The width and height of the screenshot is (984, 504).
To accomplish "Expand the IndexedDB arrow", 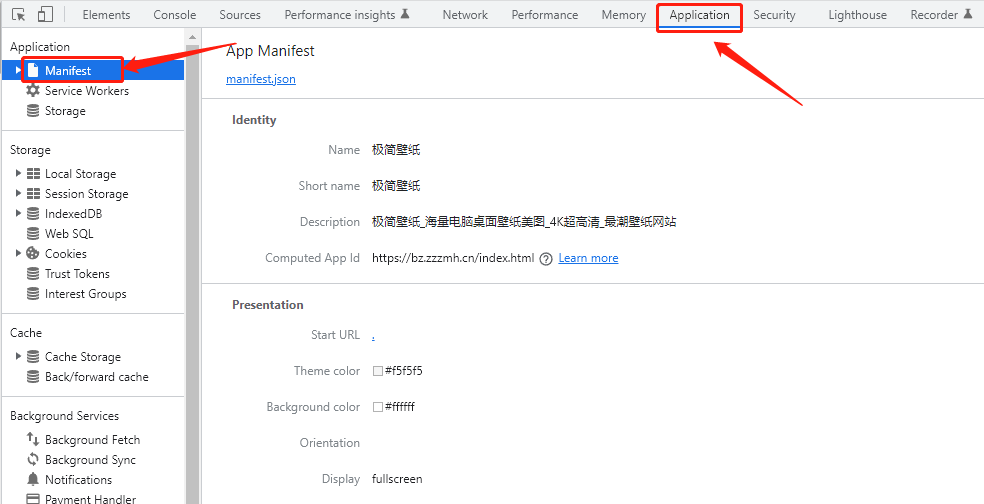I will [x=18, y=213].
